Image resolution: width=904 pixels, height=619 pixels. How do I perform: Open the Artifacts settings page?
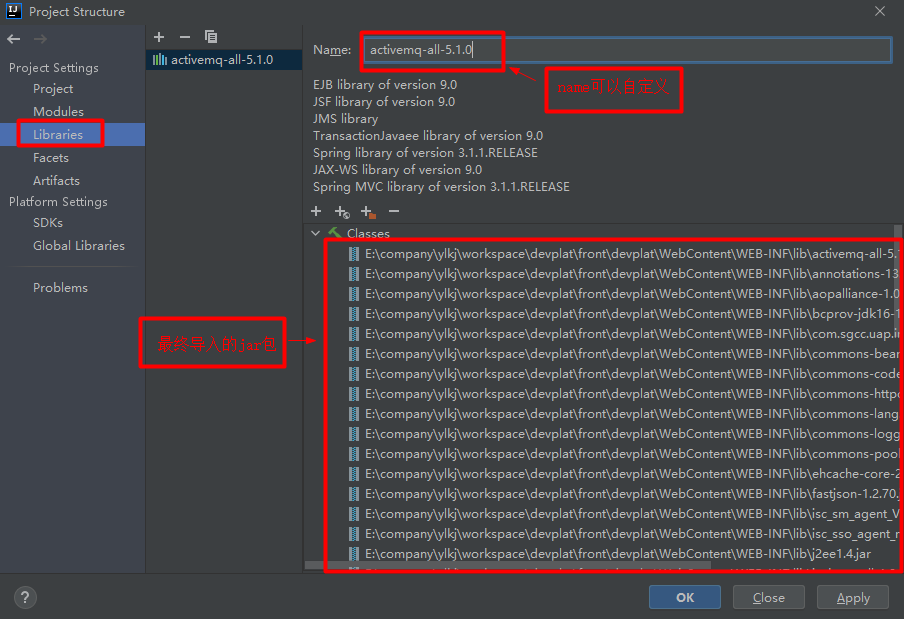pos(56,180)
